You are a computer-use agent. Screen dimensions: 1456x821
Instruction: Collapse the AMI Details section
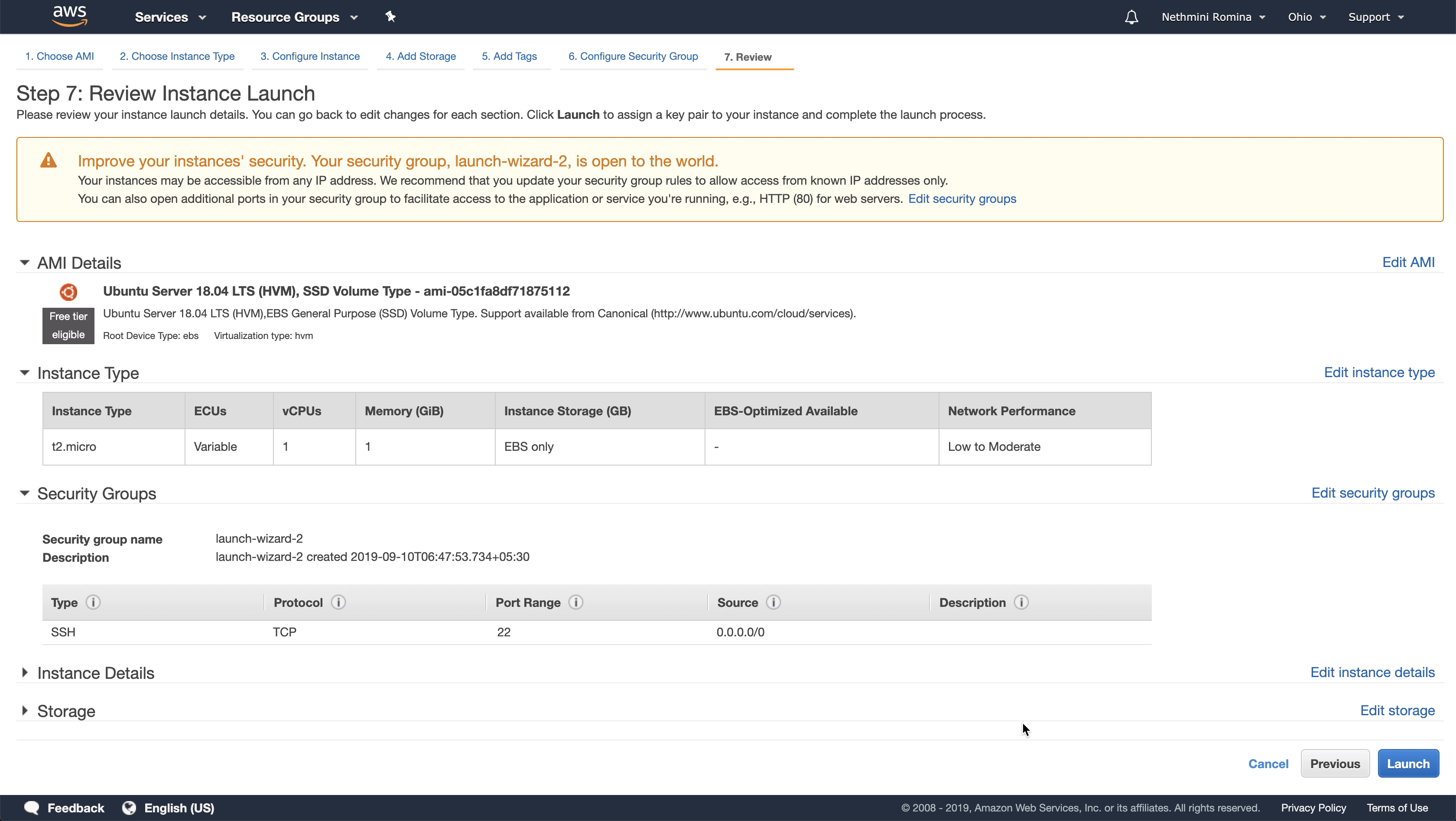coord(24,262)
